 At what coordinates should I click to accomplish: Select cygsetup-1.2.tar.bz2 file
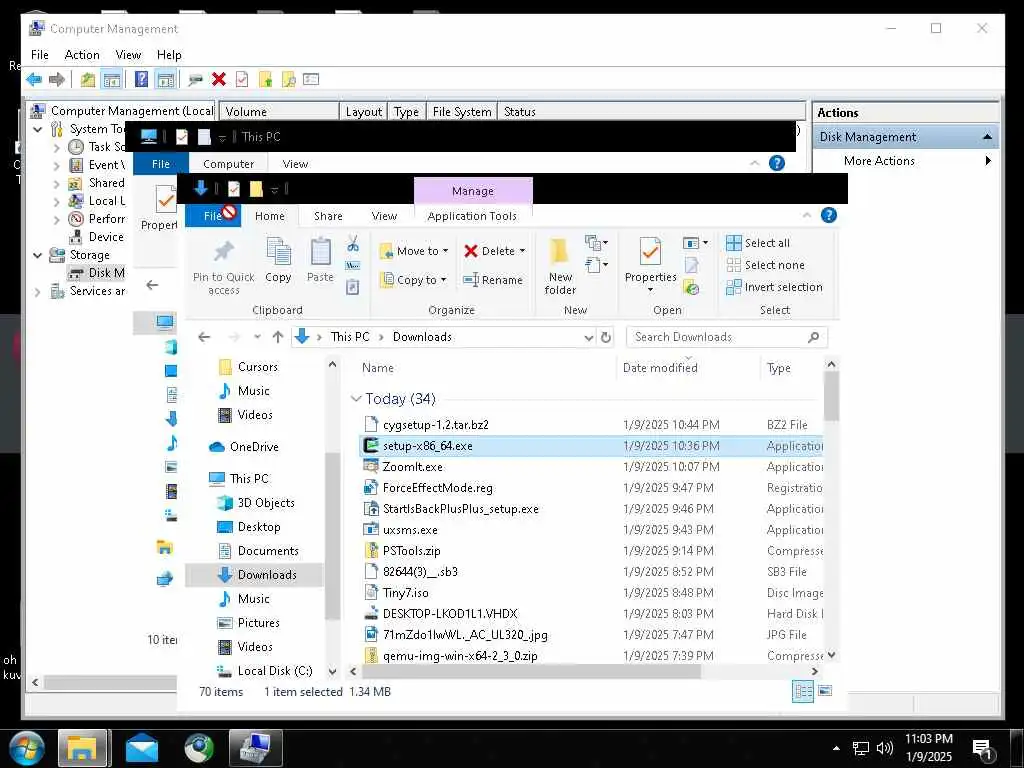coord(436,425)
